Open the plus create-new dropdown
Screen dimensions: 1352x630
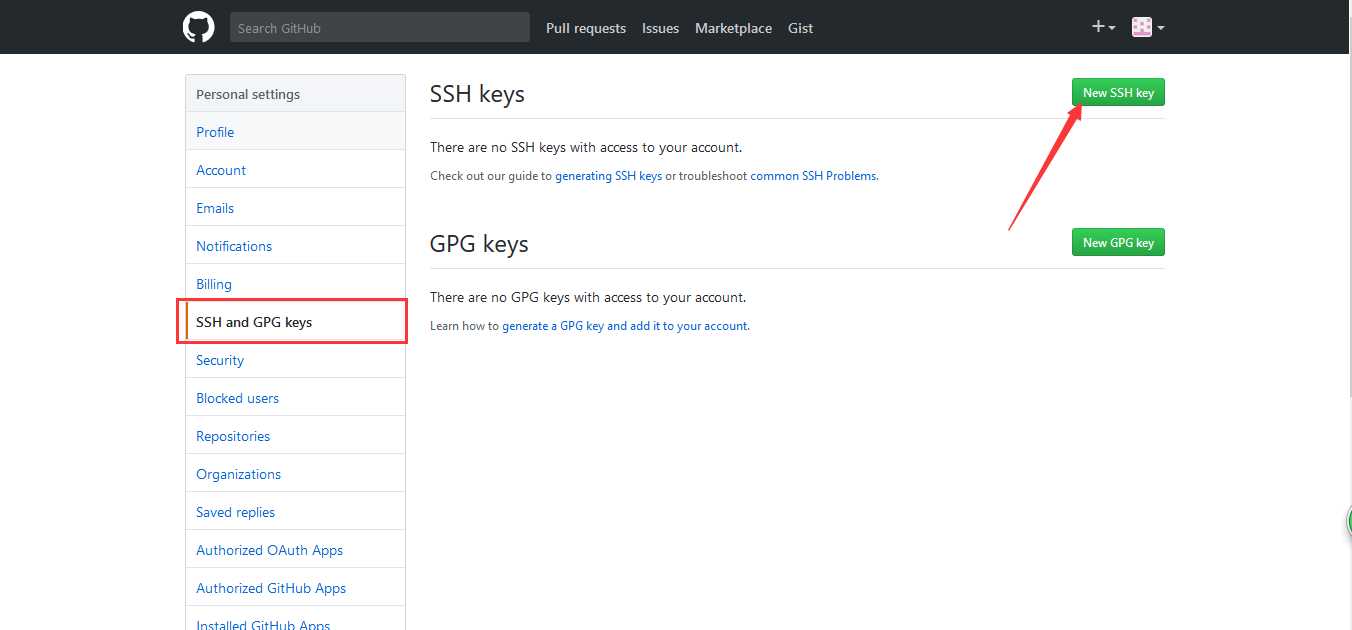tap(1103, 27)
